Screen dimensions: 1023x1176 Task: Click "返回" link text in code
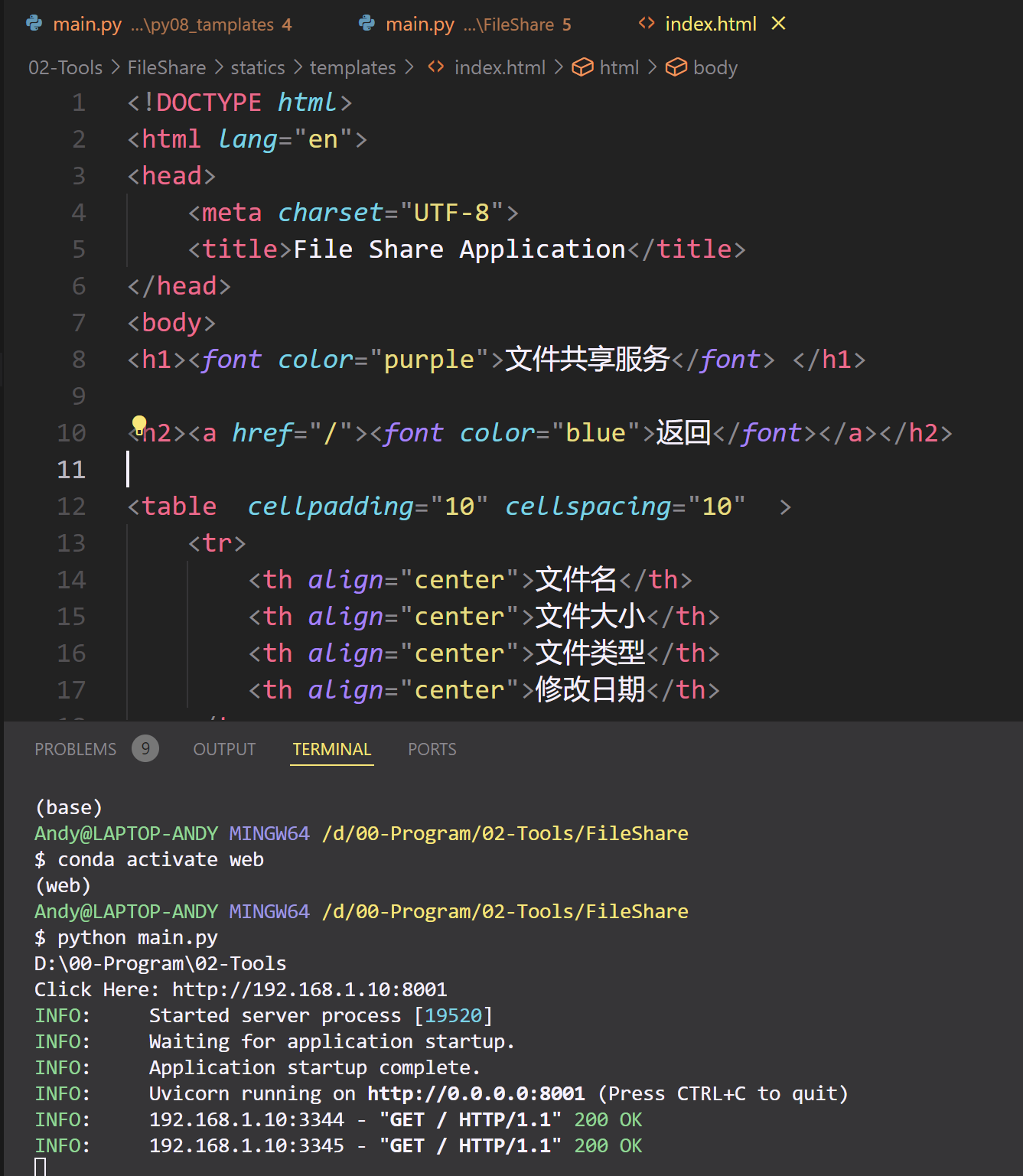tap(684, 433)
